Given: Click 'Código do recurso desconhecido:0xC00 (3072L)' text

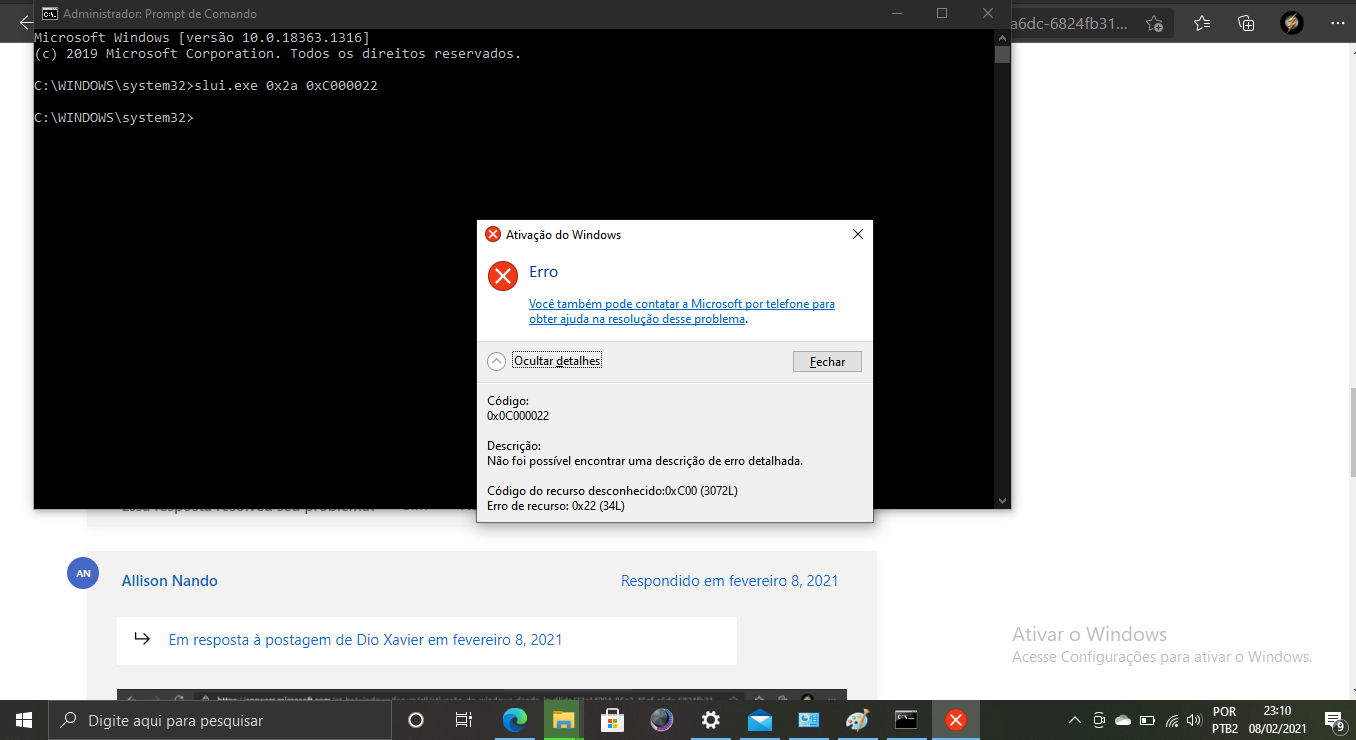Looking at the screenshot, I should (612, 491).
